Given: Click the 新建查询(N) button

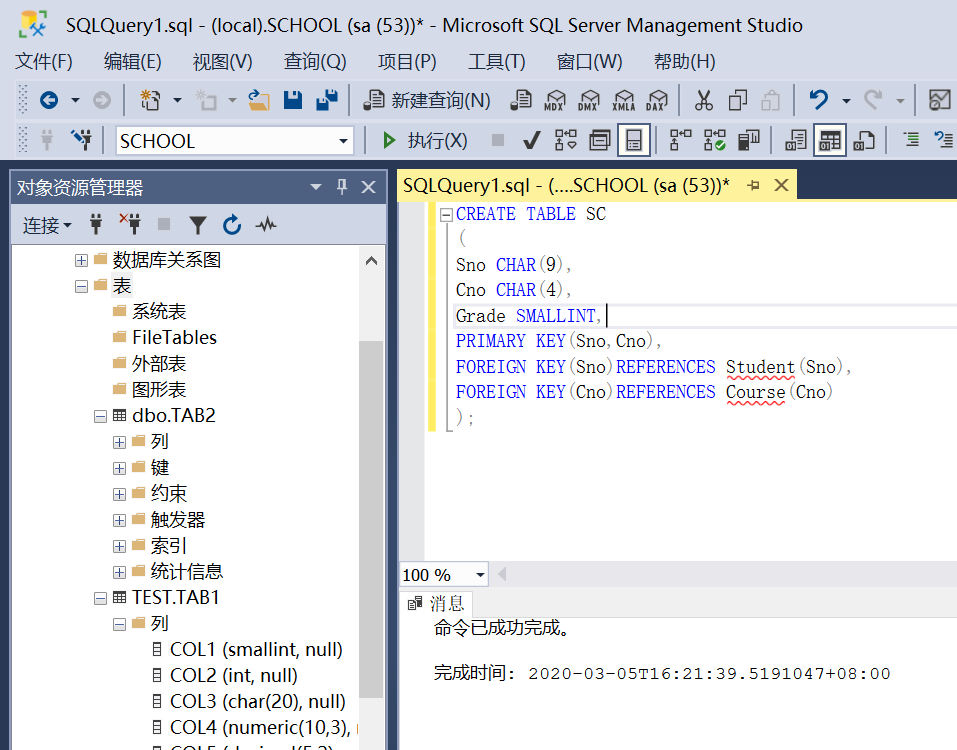Looking at the screenshot, I should 427,99.
